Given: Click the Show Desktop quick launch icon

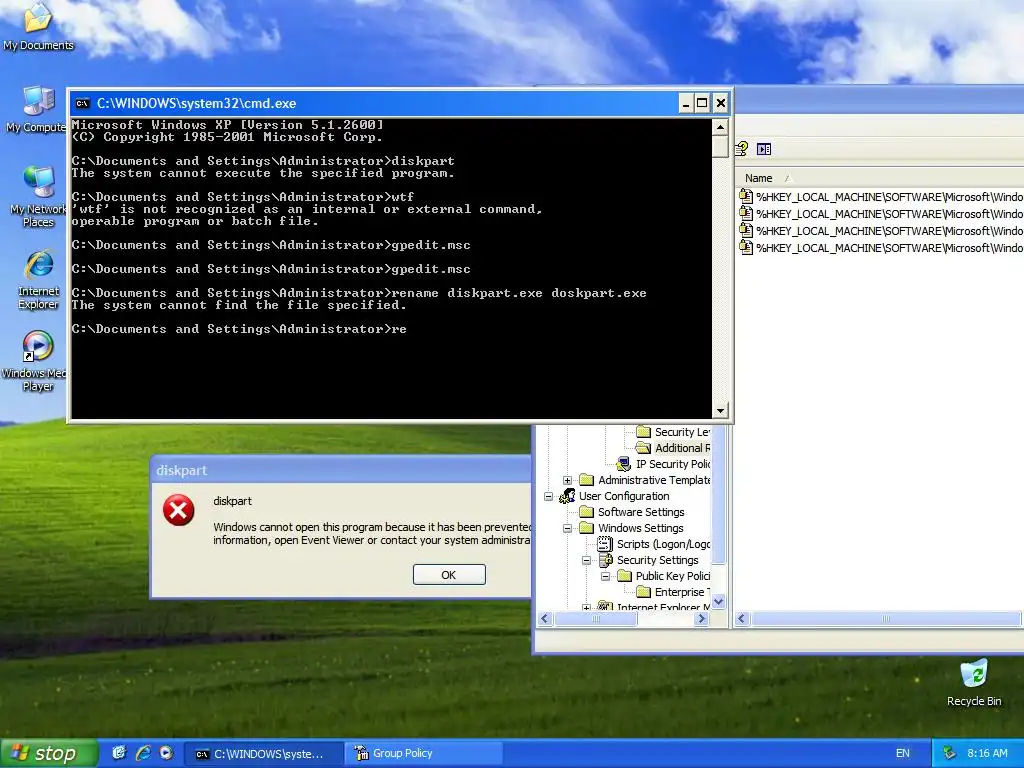Looking at the screenshot, I should 118,753.
